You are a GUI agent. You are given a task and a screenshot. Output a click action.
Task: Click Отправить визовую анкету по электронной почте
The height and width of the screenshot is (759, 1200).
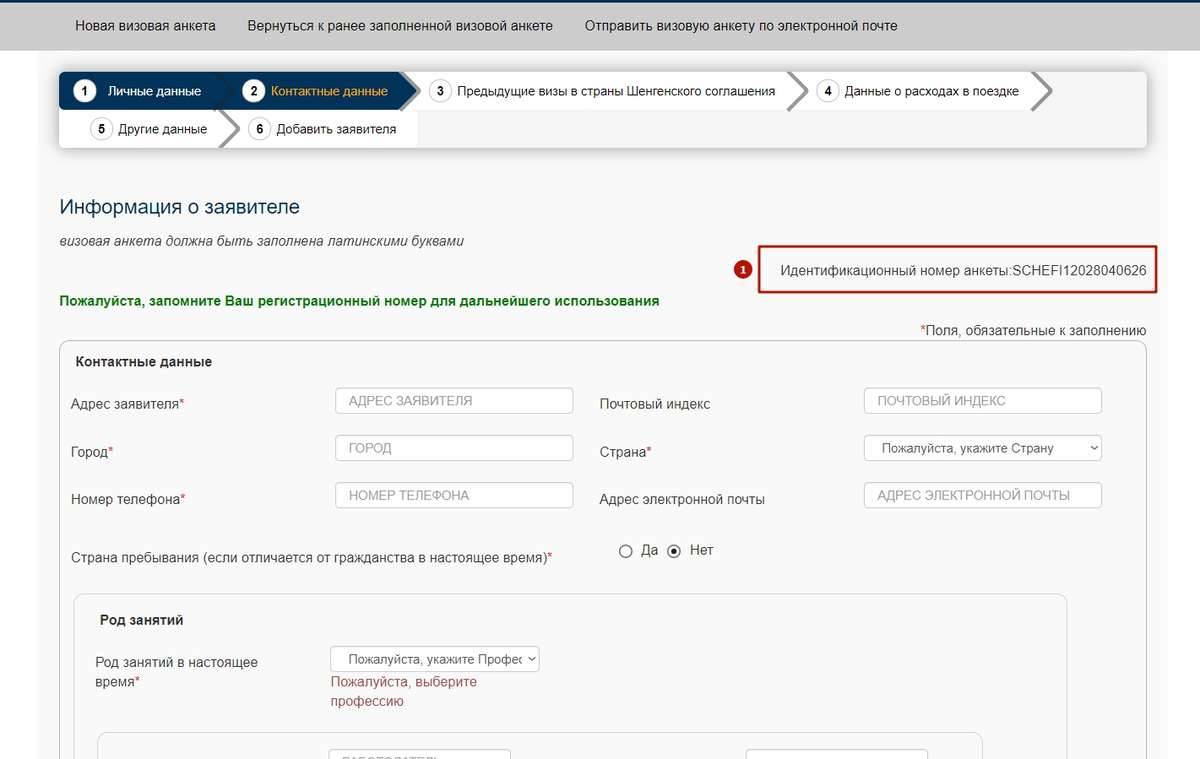(x=740, y=25)
